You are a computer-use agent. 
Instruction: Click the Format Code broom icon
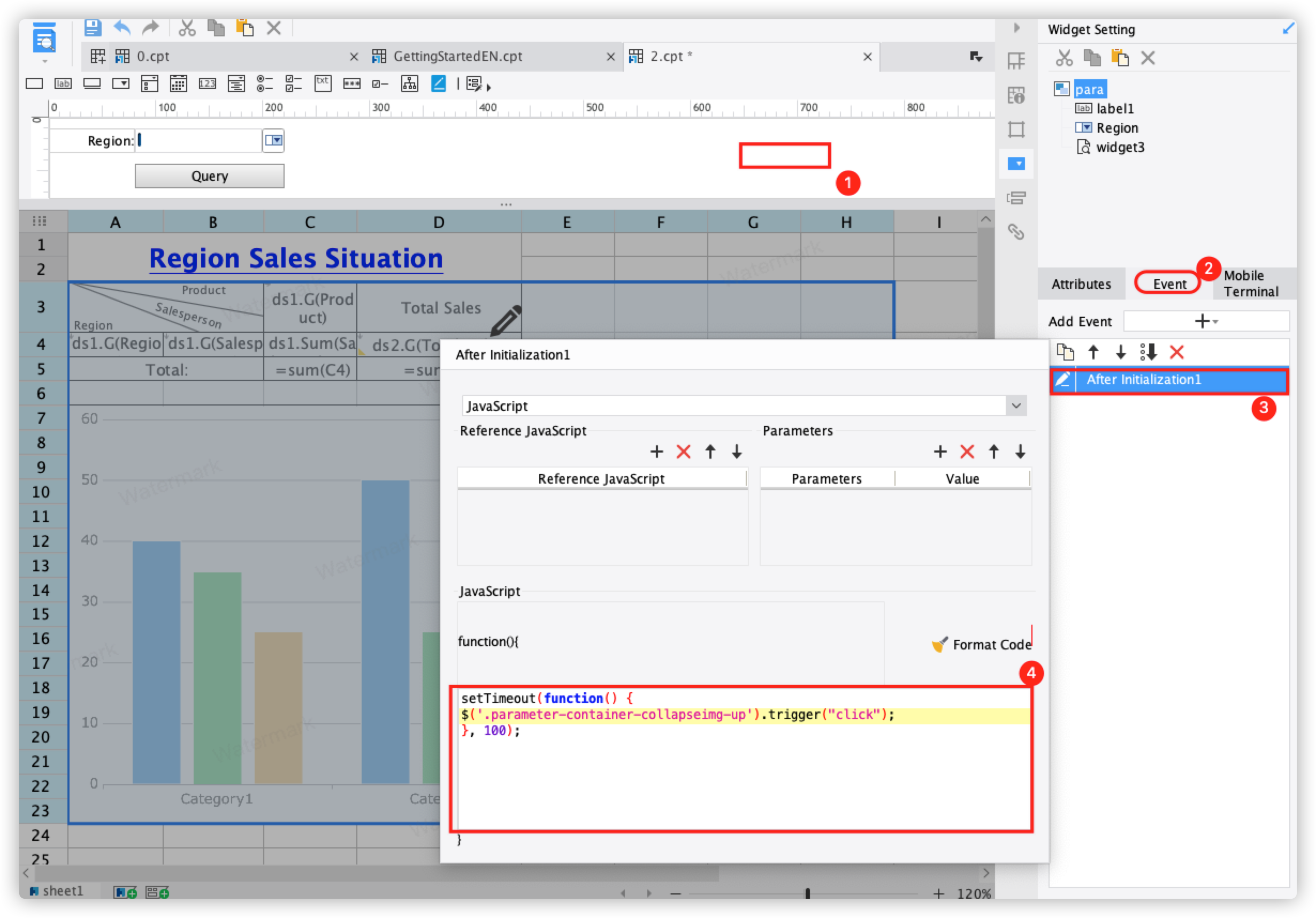[x=939, y=644]
